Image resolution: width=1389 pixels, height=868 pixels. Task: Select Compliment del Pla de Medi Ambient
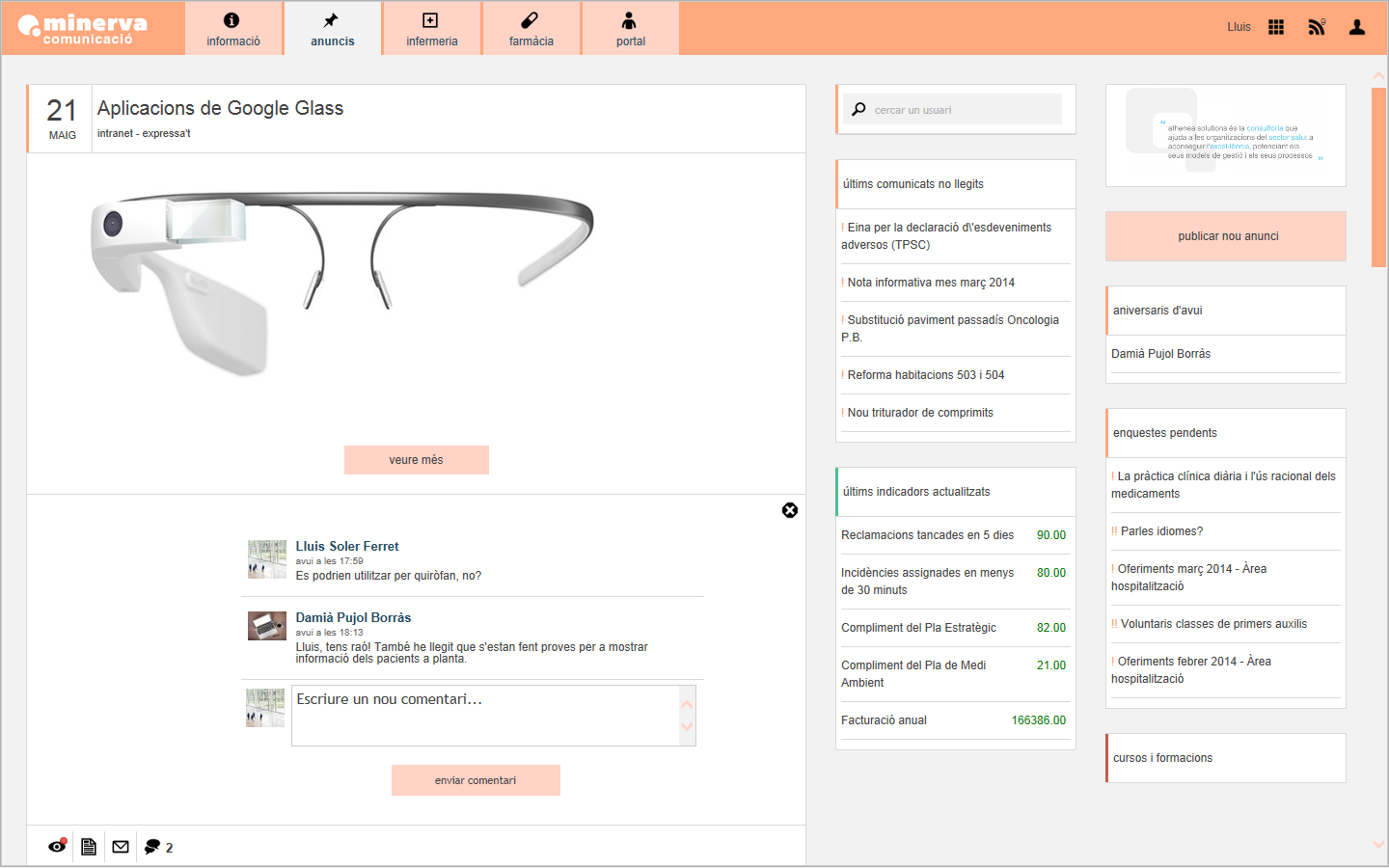956,674
